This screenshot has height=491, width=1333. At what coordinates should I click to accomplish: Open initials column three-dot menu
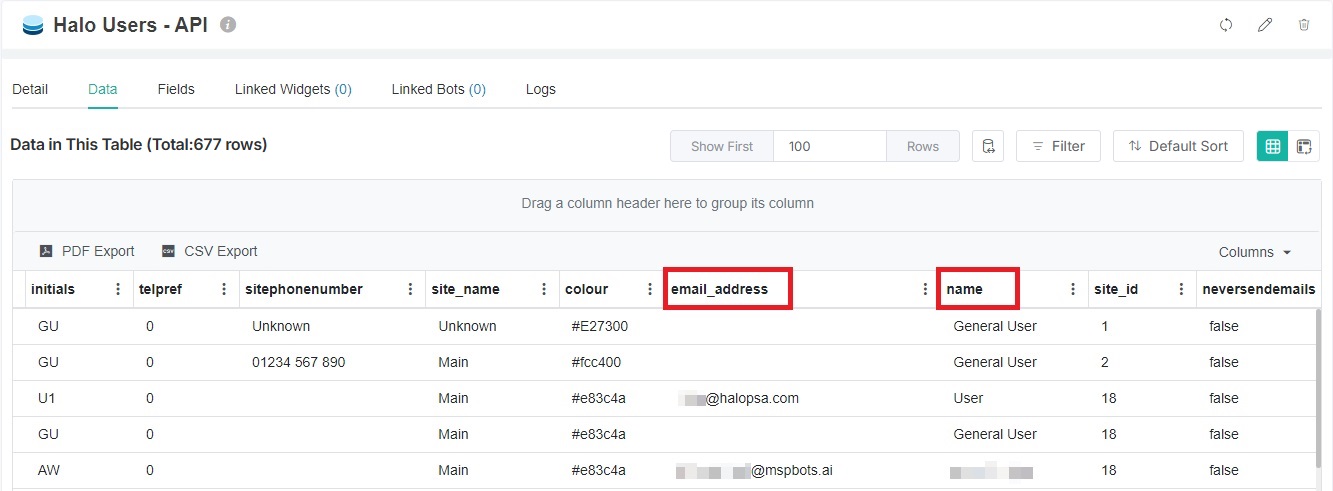pos(118,289)
